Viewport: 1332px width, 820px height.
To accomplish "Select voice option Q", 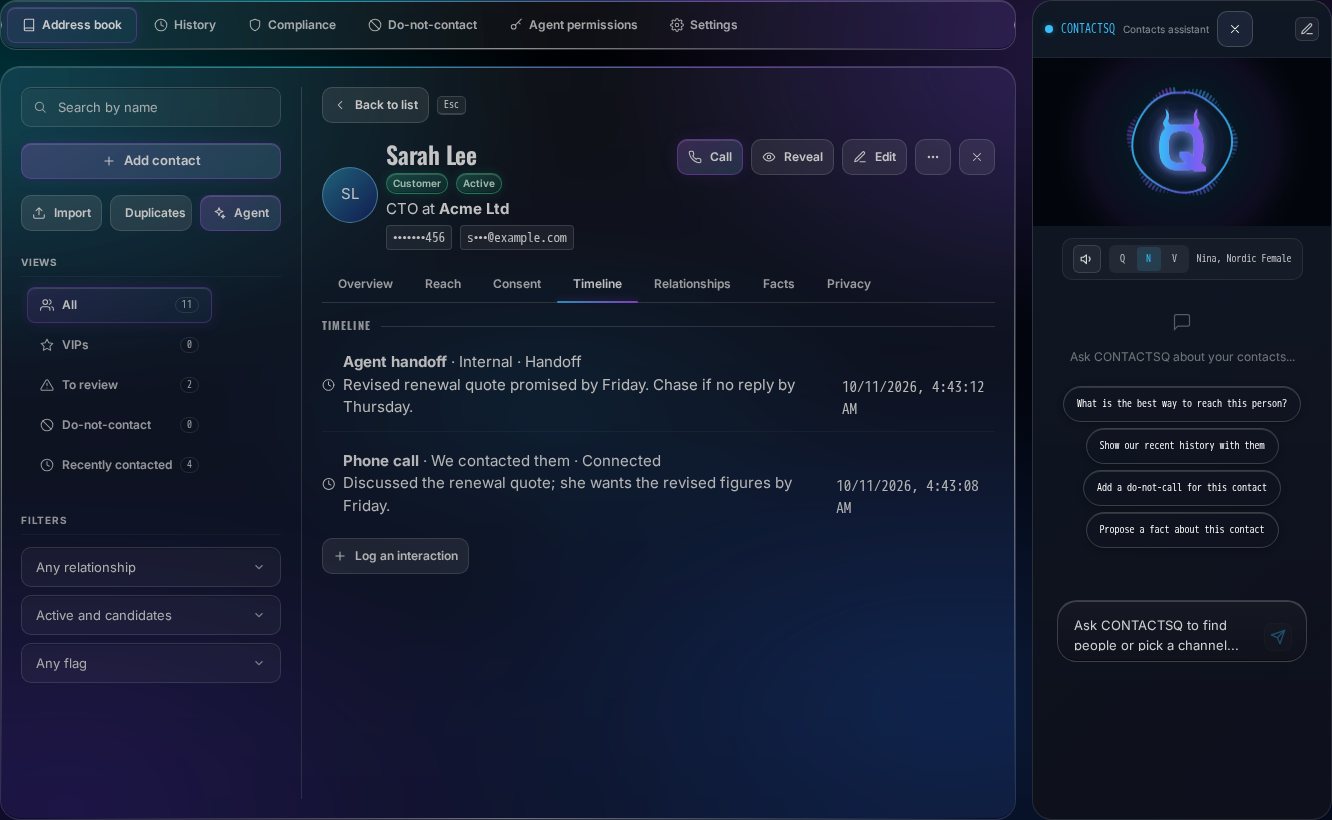I will (1122, 259).
